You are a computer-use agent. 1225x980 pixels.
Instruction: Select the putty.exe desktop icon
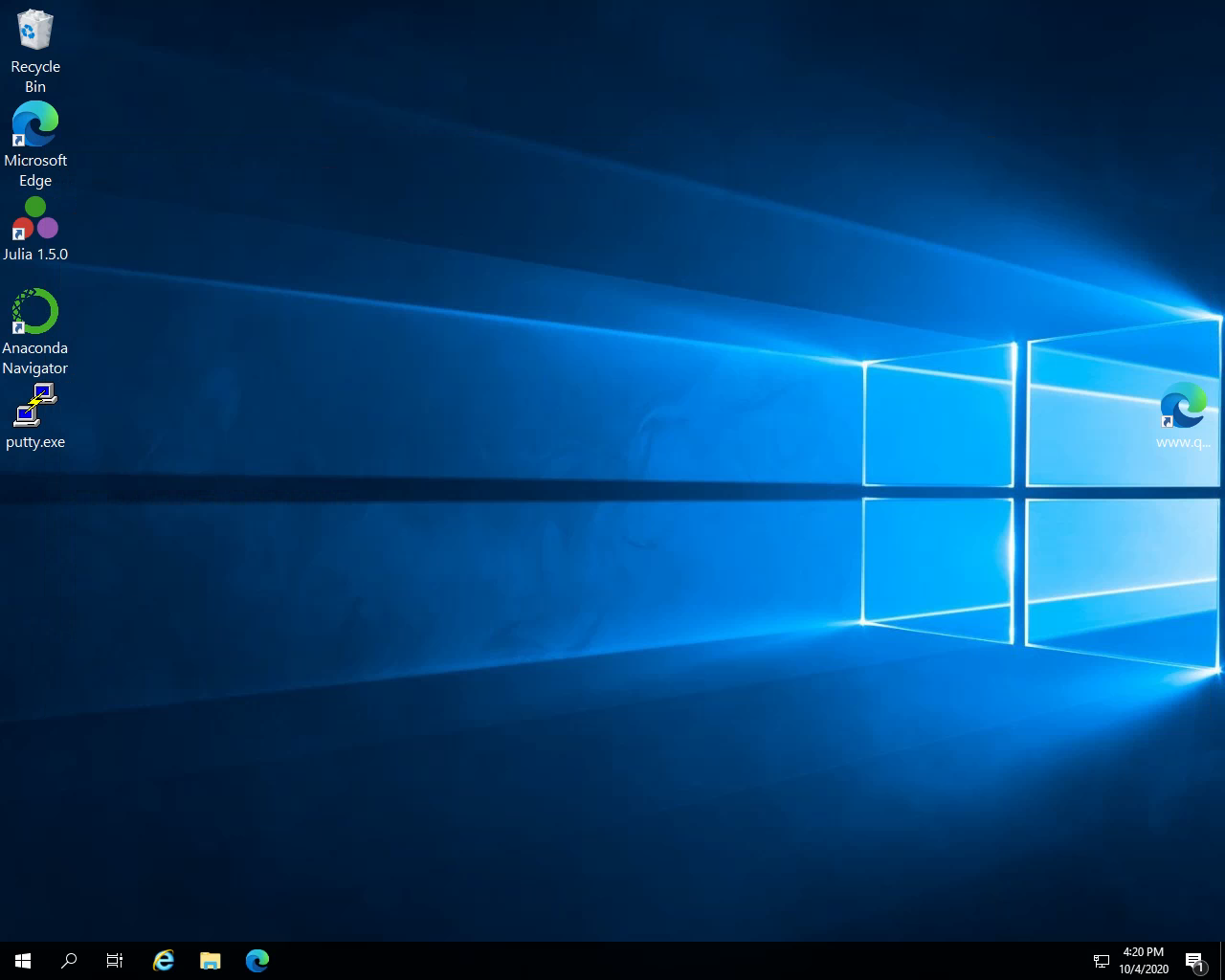pyautogui.click(x=35, y=415)
